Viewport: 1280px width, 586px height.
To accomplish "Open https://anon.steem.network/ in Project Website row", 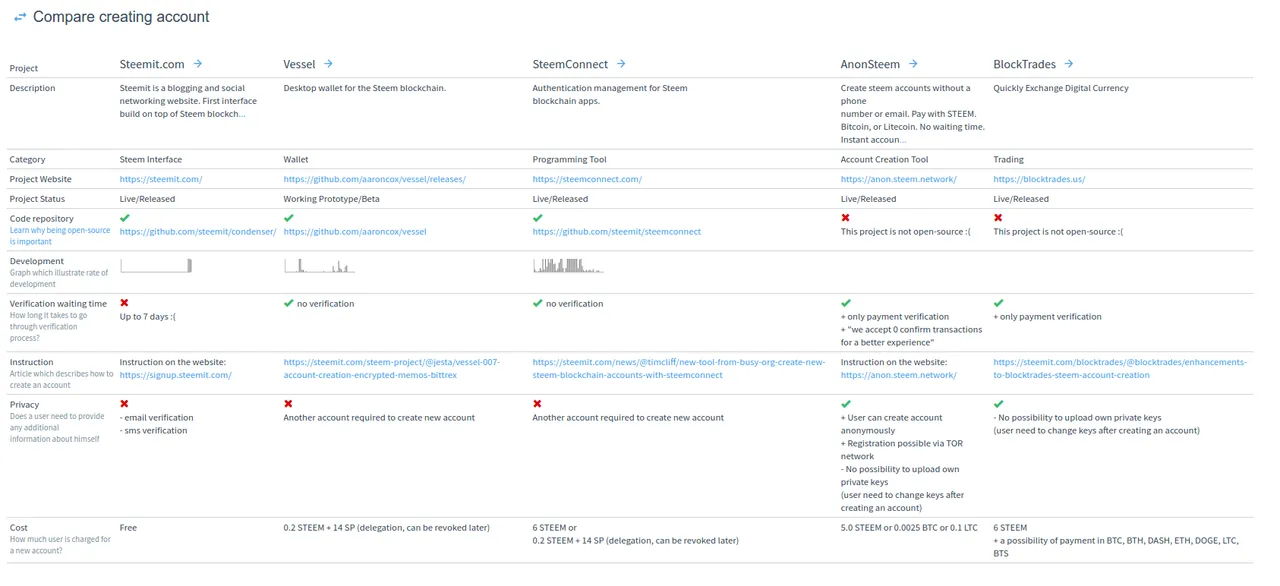I will 899,179.
